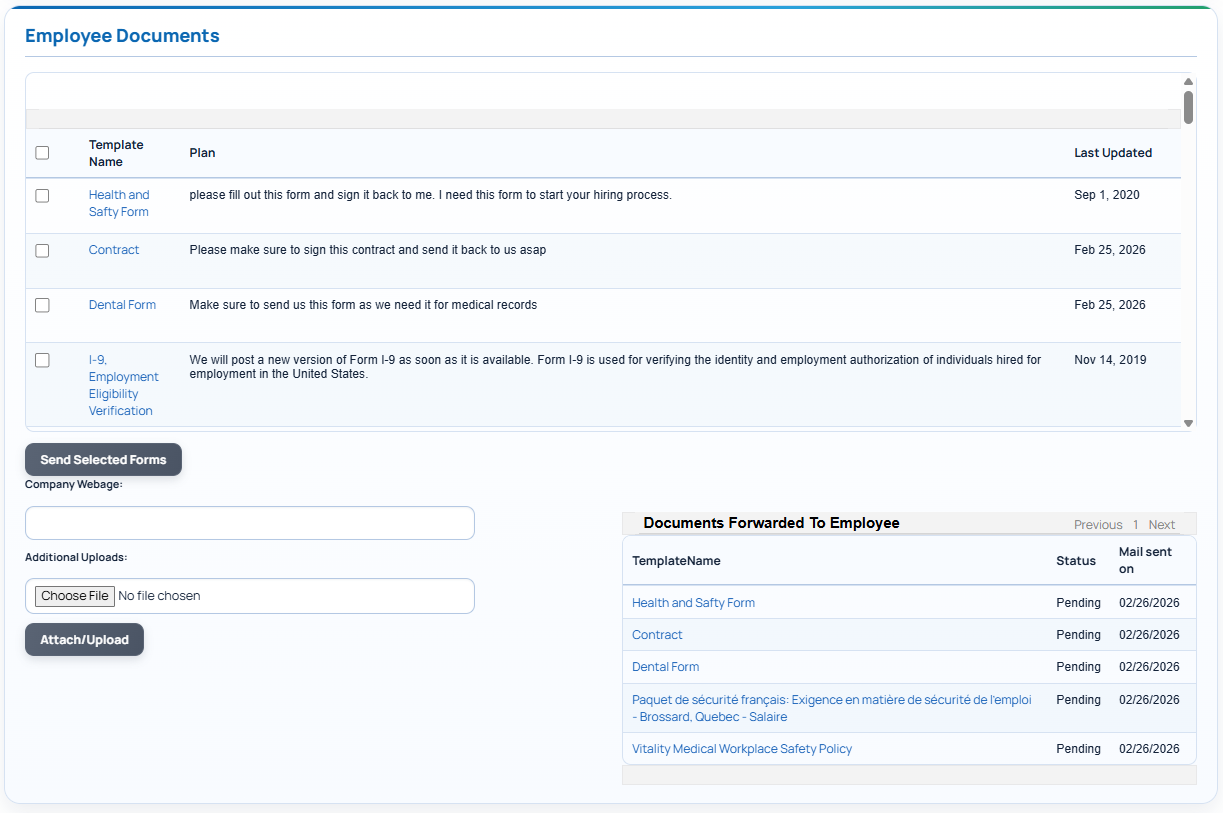This screenshot has width=1223, height=813.
Task: Open the Health and Safty Form template link
Action: (119, 203)
